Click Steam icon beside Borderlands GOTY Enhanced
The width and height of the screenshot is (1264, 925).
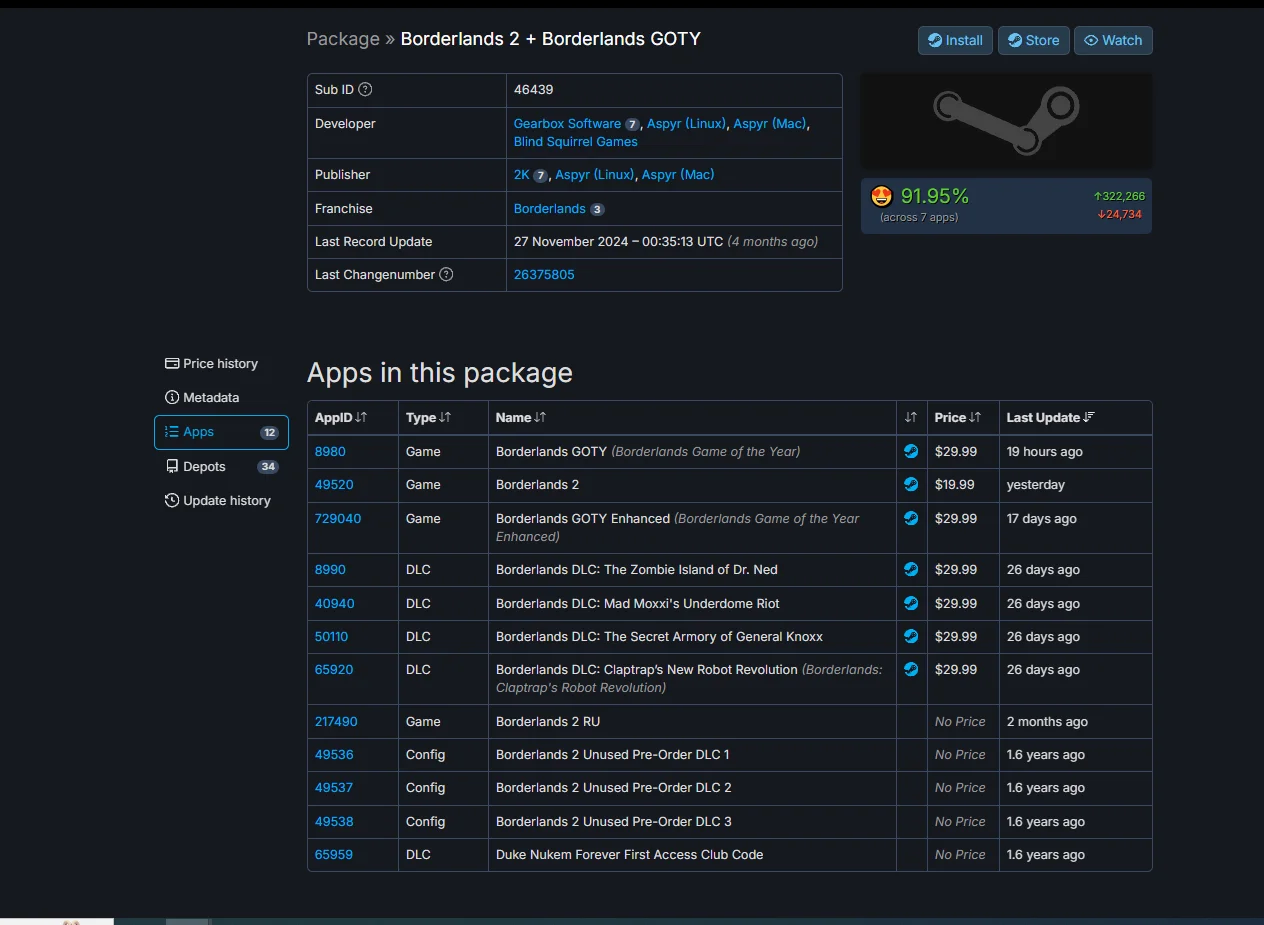coord(911,518)
